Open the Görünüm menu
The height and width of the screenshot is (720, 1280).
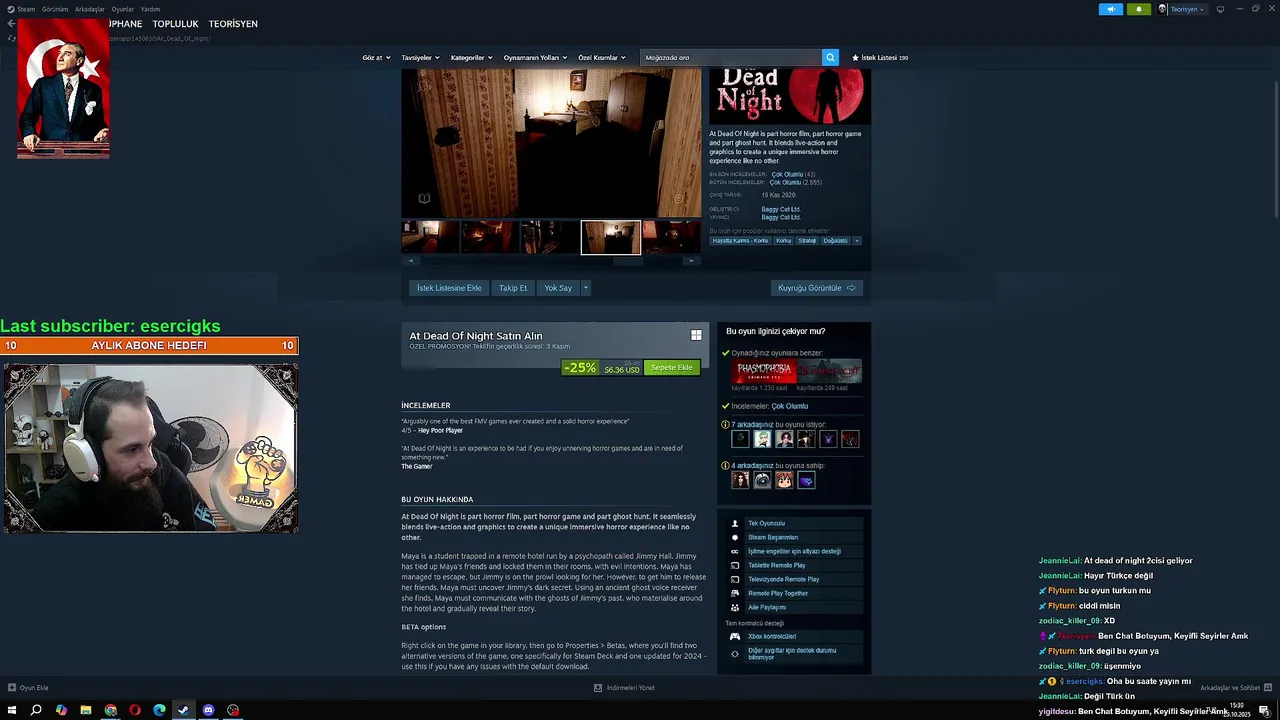(x=55, y=9)
